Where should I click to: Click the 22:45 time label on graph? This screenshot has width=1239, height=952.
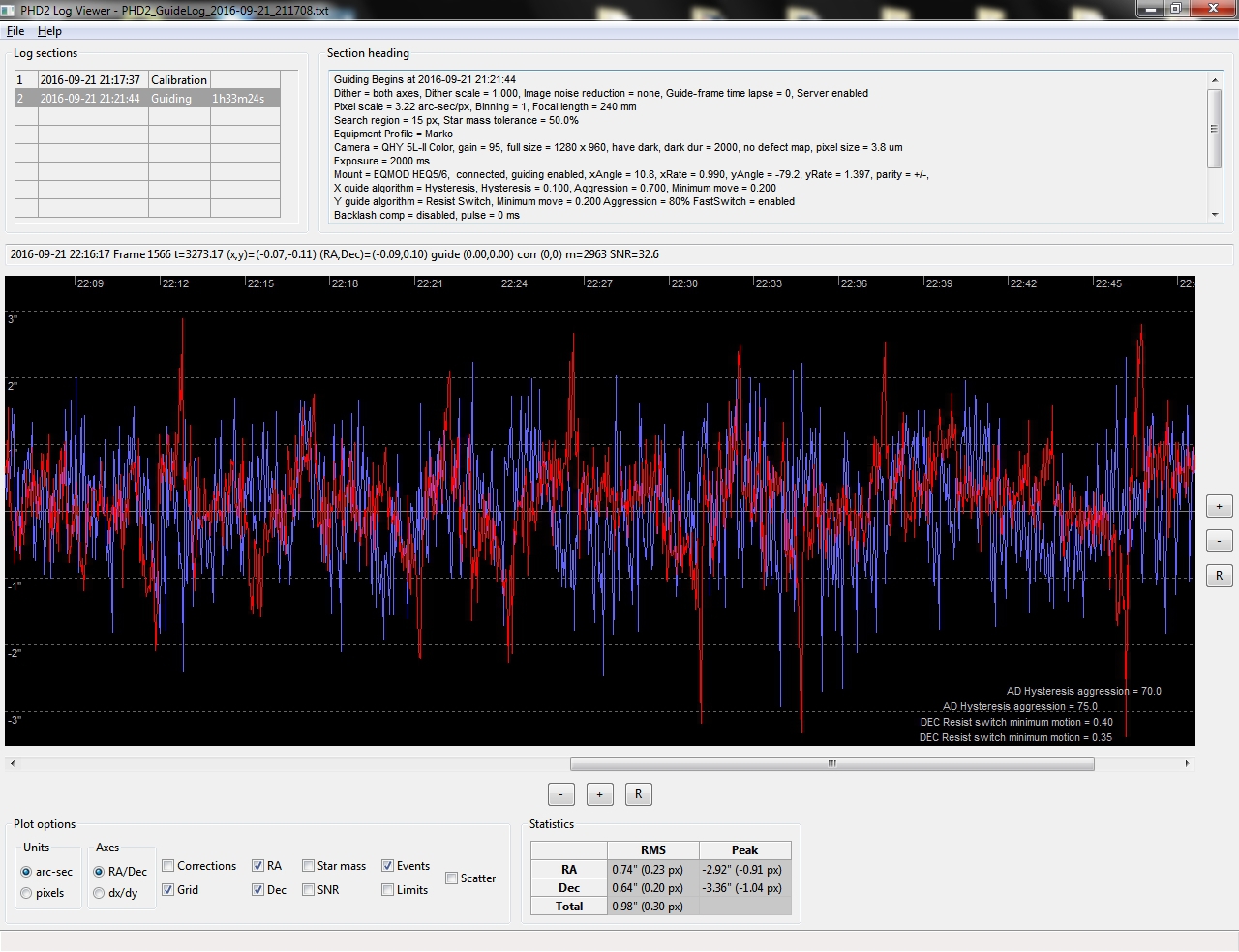click(x=1108, y=283)
